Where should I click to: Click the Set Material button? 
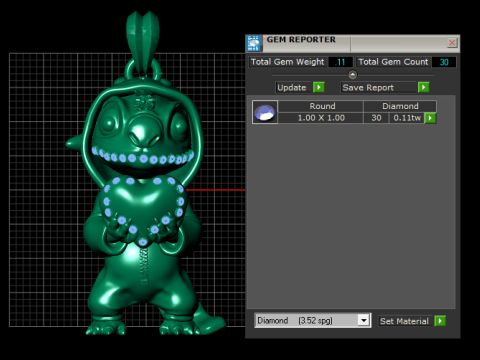pyautogui.click(x=405, y=321)
